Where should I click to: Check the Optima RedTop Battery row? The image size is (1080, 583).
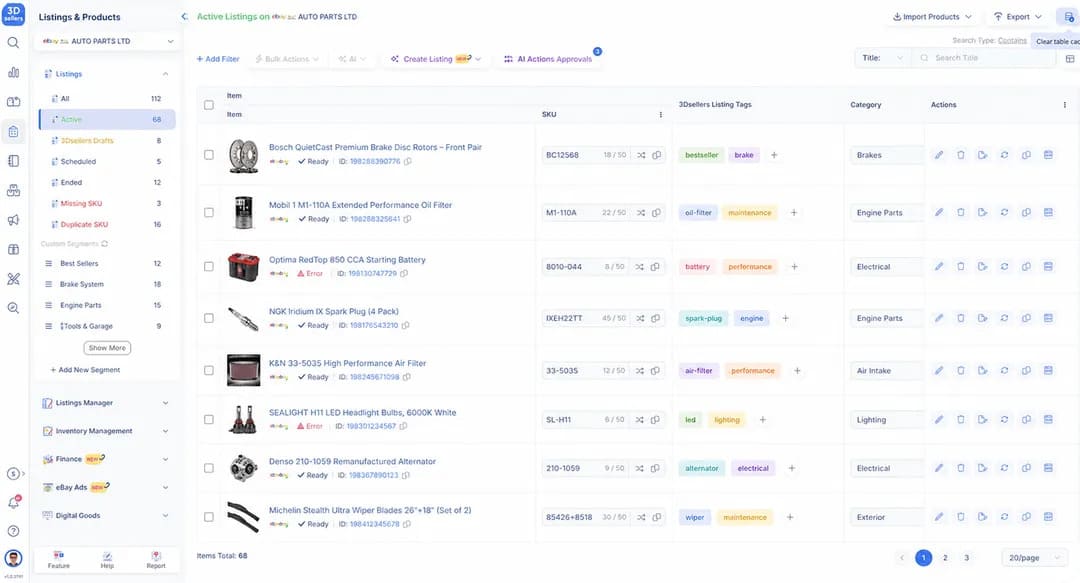209,266
